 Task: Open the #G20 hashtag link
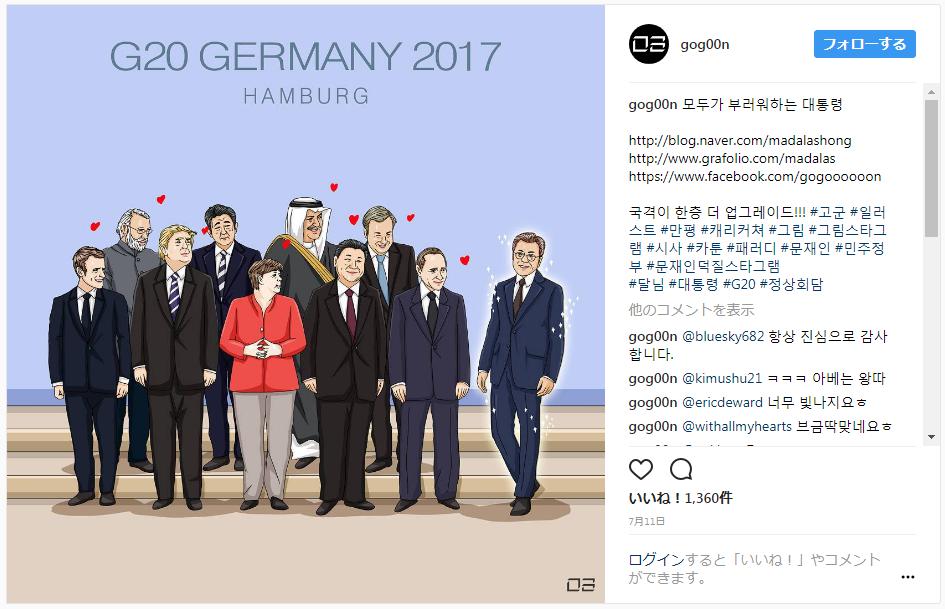tap(739, 284)
